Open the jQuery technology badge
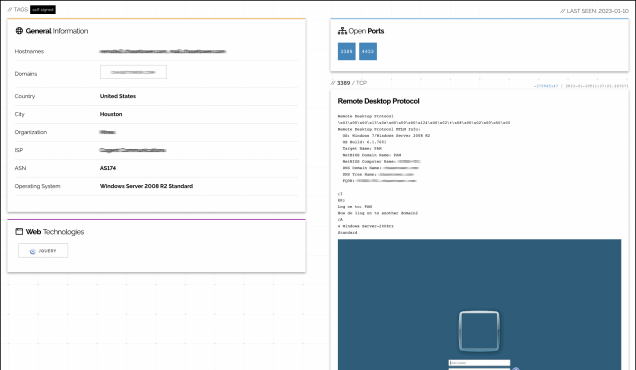 point(43,251)
